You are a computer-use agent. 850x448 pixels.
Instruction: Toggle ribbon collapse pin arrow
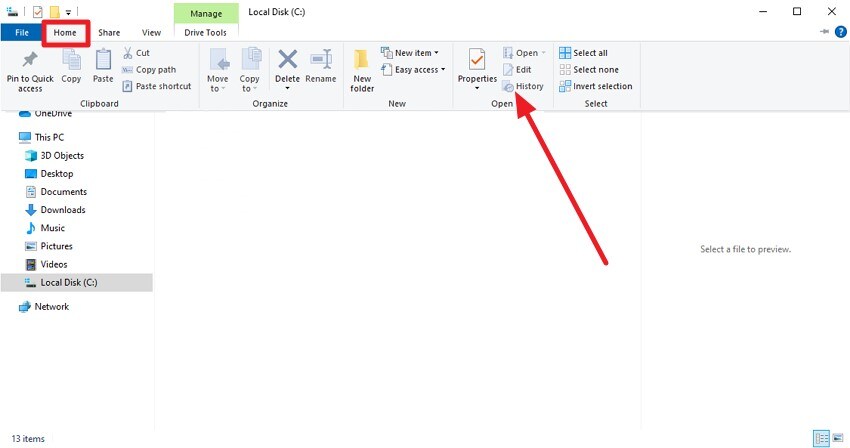(x=825, y=32)
